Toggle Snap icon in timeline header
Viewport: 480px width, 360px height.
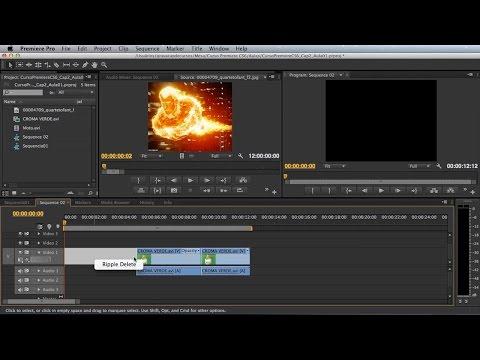coord(40,227)
